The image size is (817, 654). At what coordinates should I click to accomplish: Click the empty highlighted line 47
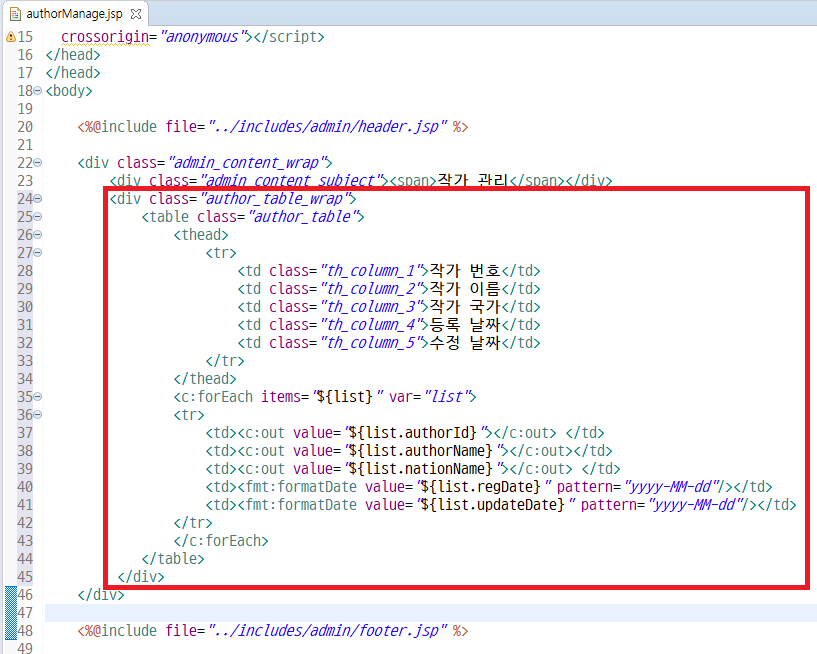[430, 613]
